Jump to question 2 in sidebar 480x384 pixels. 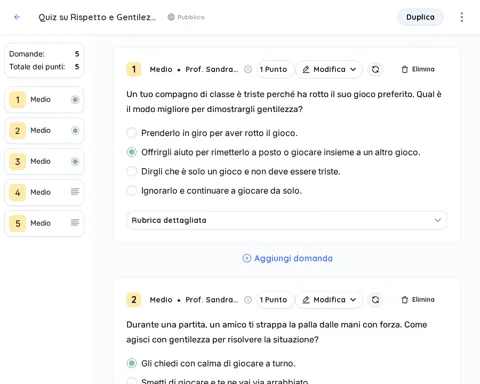(44, 131)
